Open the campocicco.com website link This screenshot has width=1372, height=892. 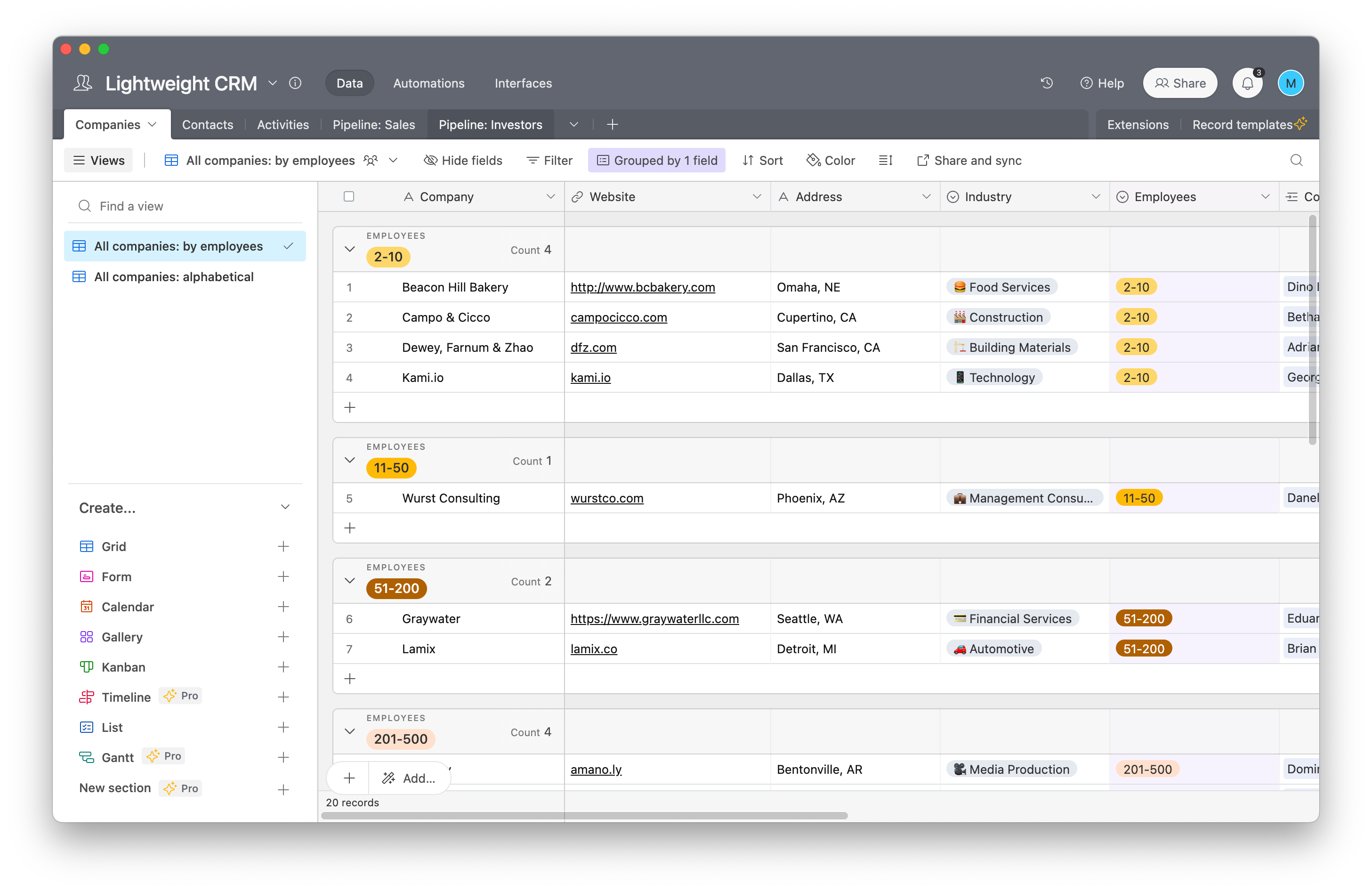coord(619,317)
